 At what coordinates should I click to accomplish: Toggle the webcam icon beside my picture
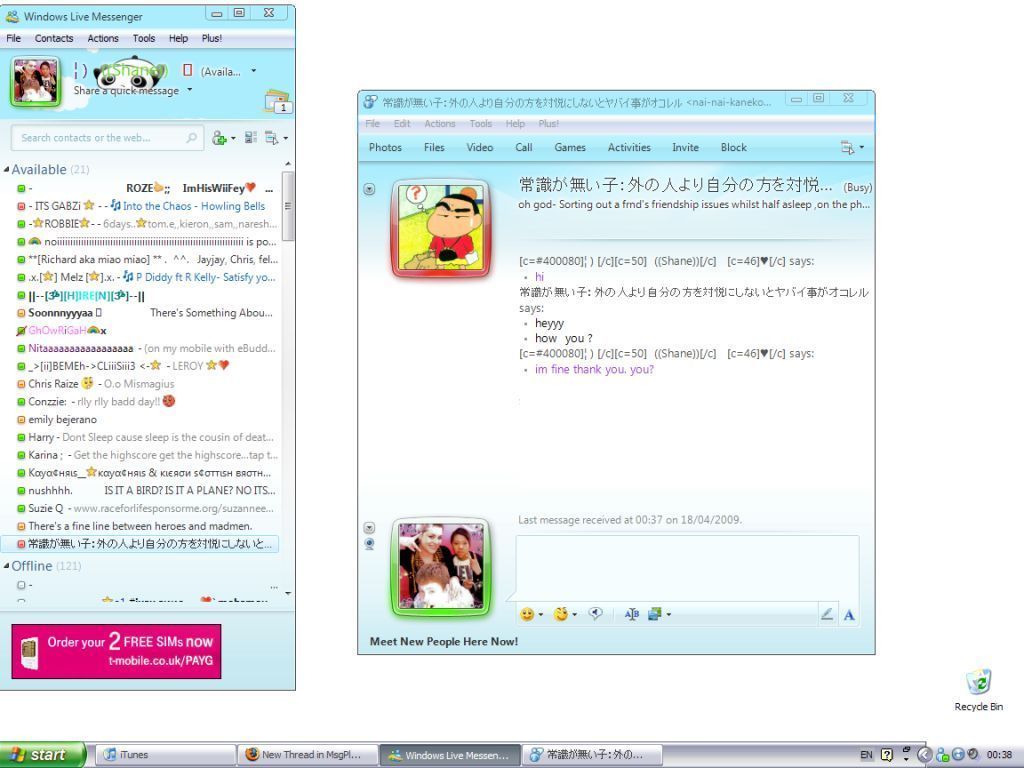[x=369, y=544]
